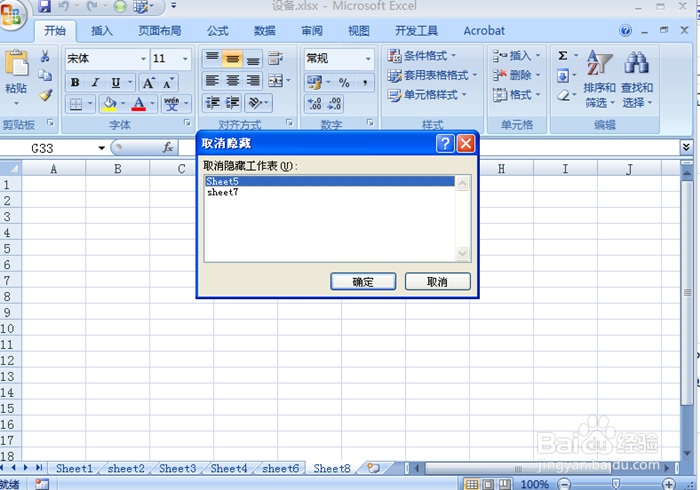
Task: Increase indent icon
Action: click(x=232, y=103)
